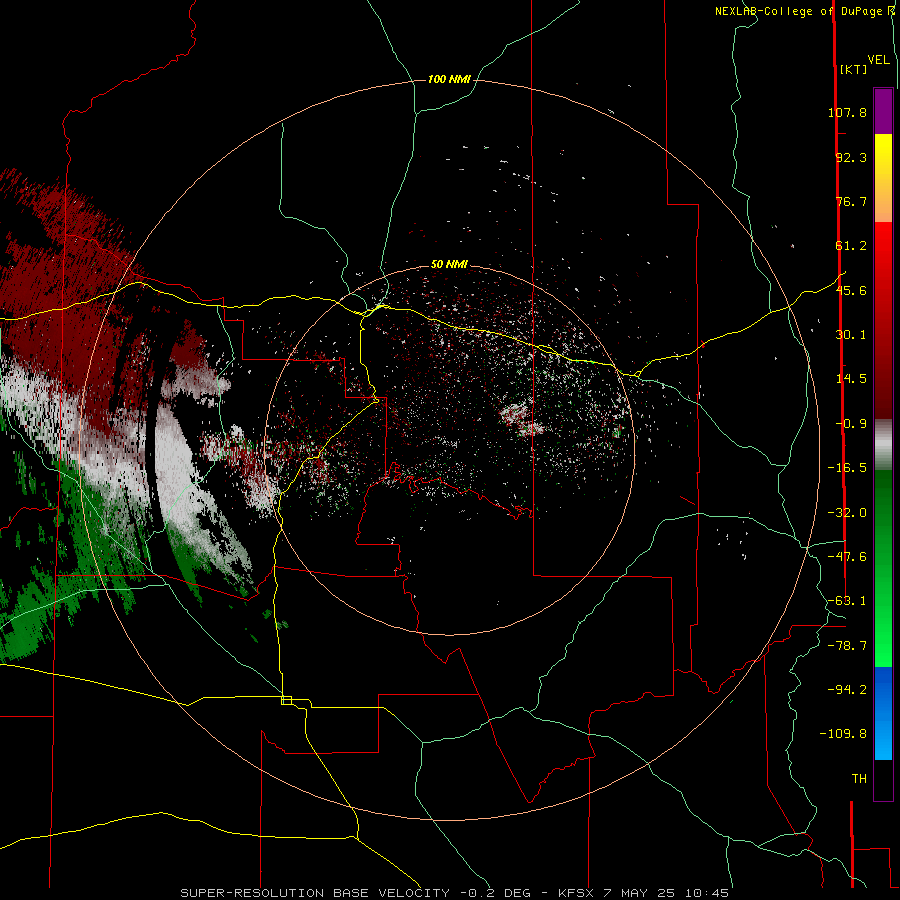Select the 76.7 velocity scale label
The width and height of the screenshot is (900, 900).
pyautogui.click(x=851, y=201)
